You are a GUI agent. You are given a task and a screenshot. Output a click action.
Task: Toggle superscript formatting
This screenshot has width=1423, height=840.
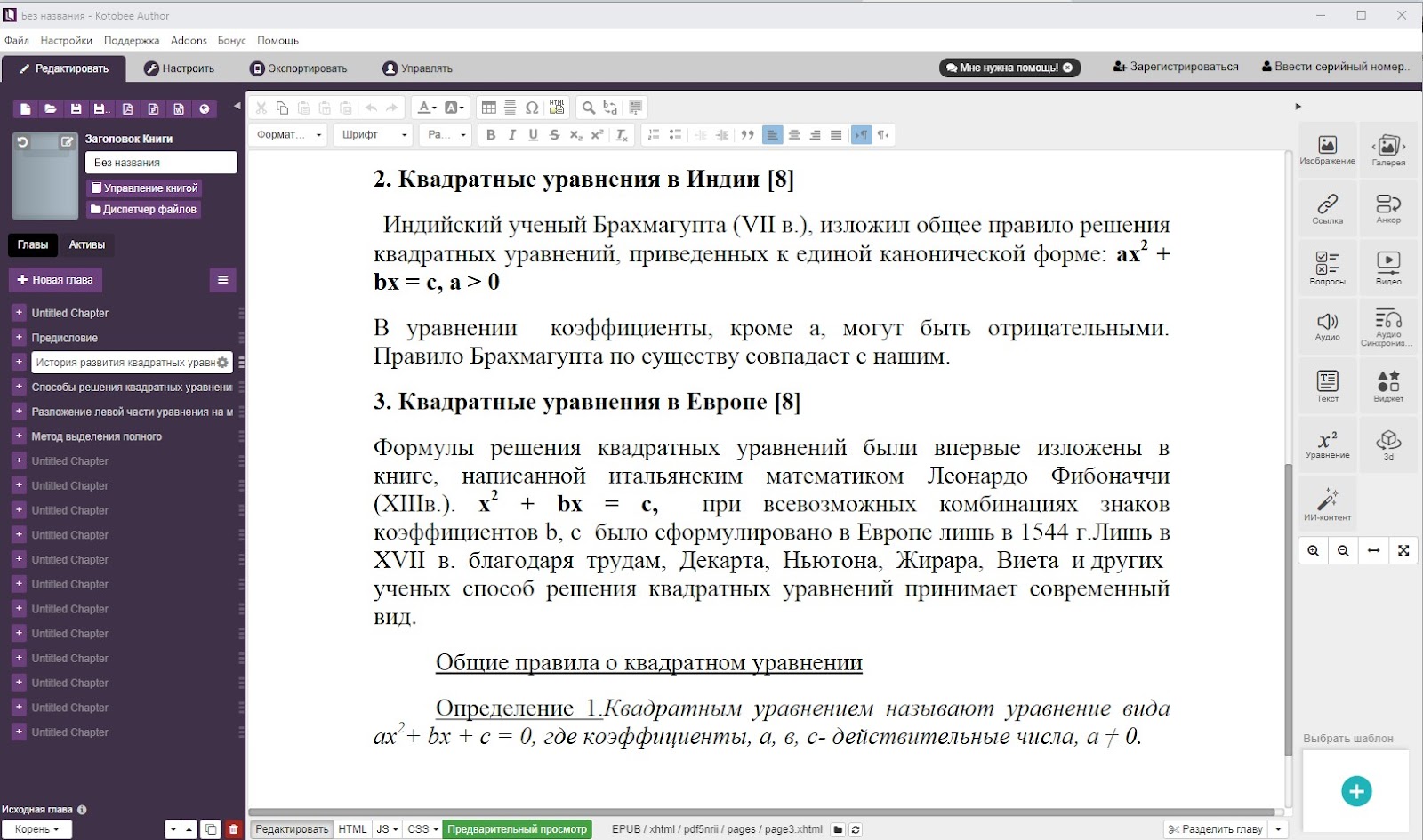597,135
